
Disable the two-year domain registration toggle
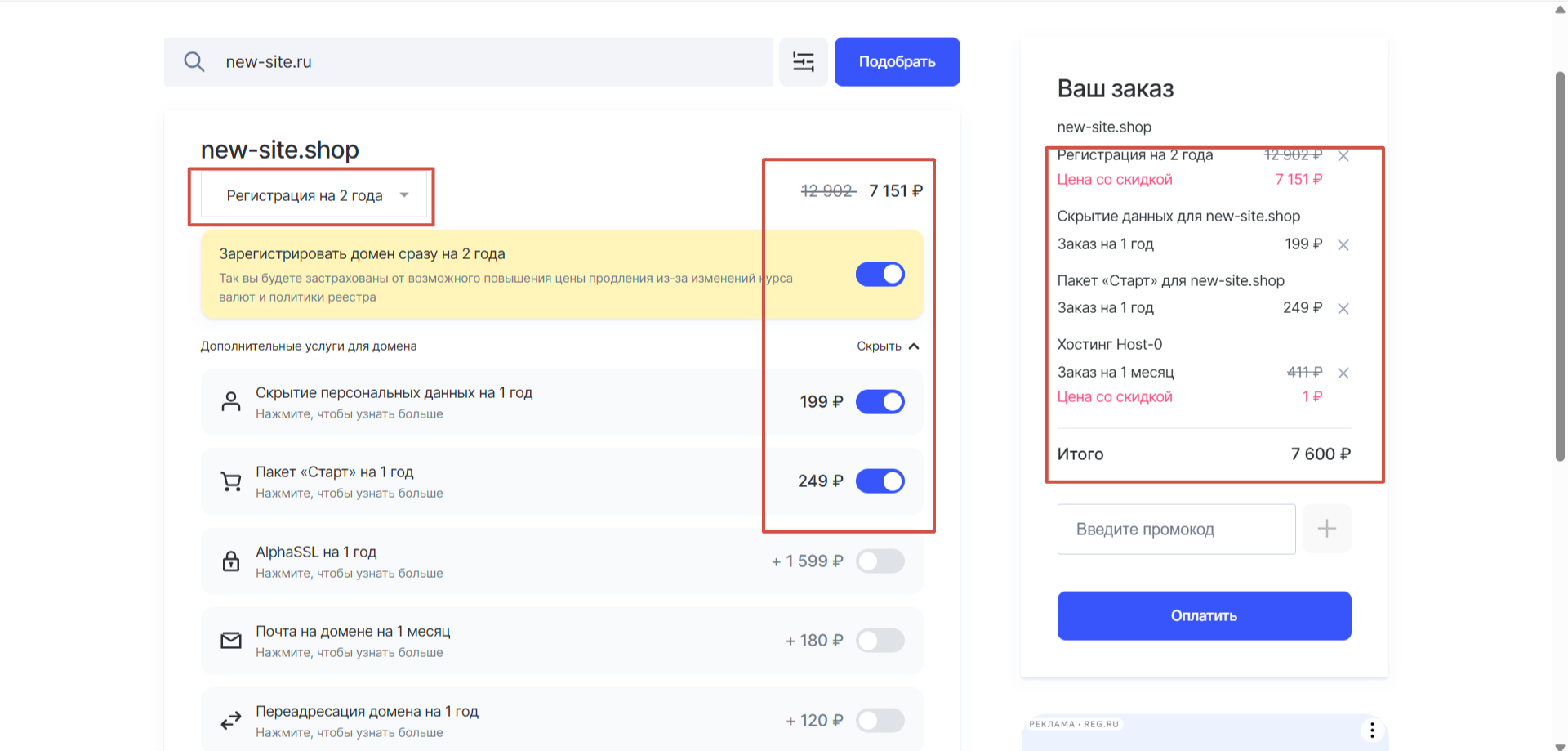(880, 275)
